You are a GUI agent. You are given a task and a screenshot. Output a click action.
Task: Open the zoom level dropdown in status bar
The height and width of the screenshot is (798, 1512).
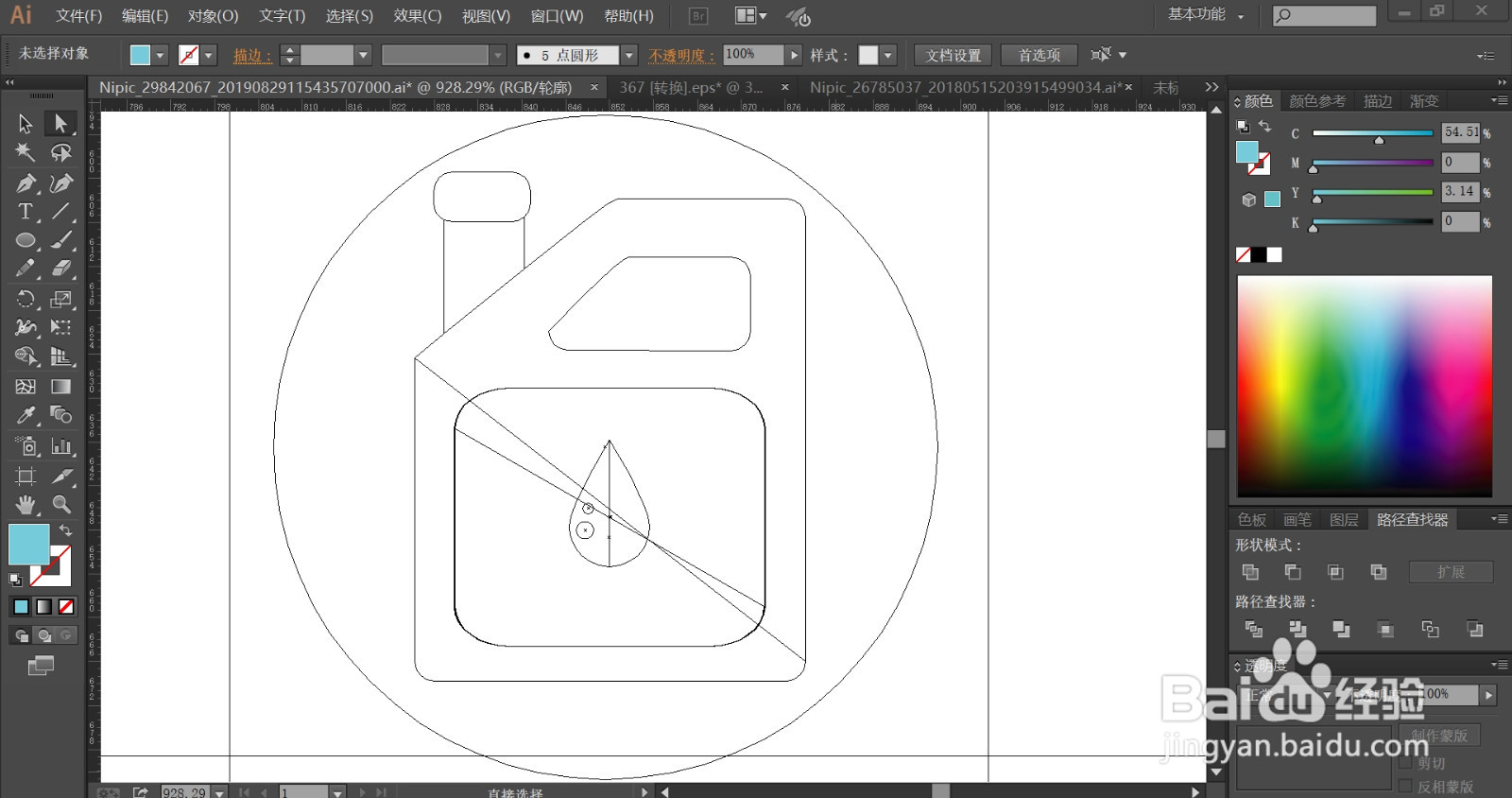(x=219, y=792)
